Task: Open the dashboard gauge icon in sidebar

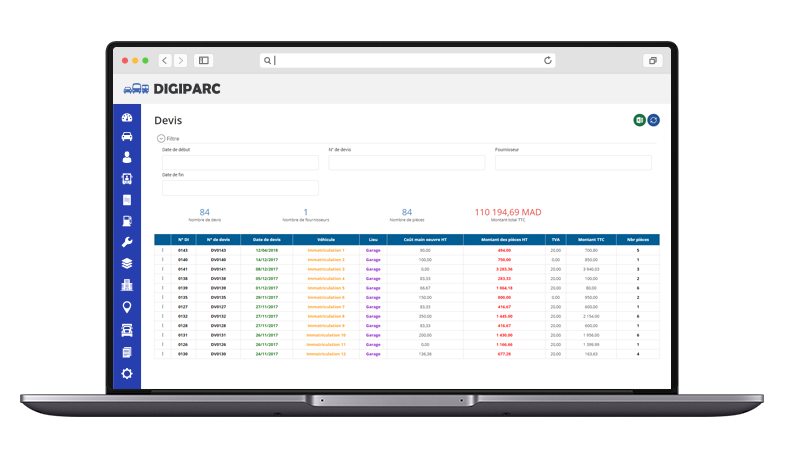Action: point(127,118)
